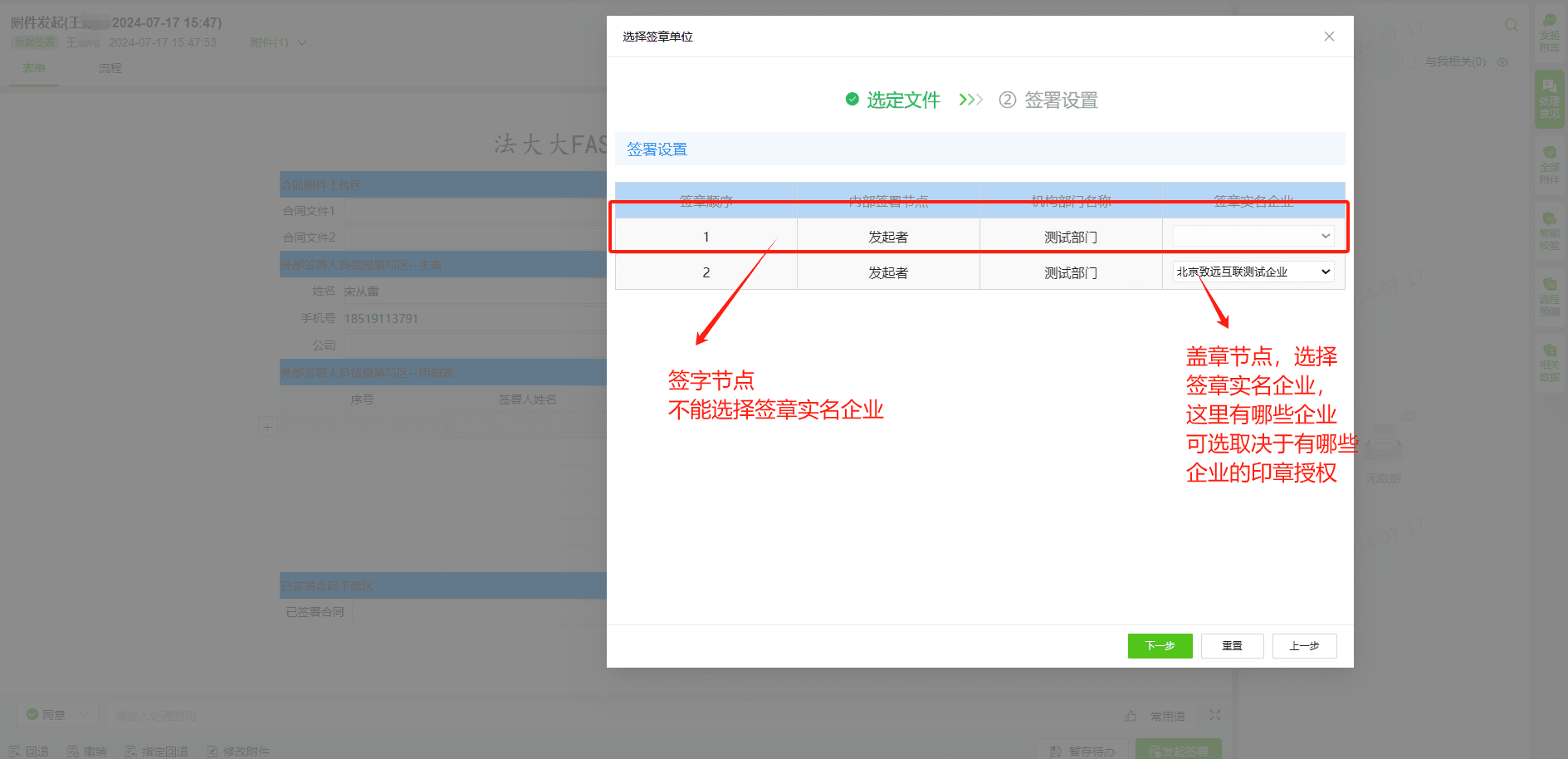Viewport: 1568px width, 759px height.
Task: Click the 合同文件2 input field
Action: [475, 237]
